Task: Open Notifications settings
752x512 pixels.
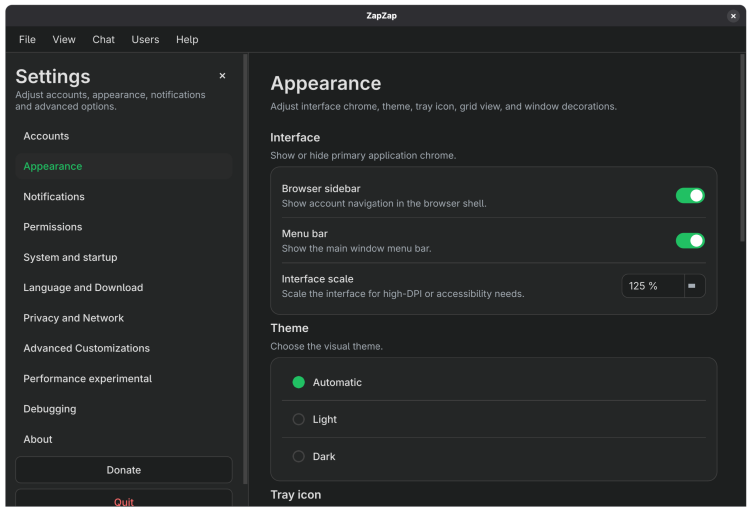Action: pyautogui.click(x=124, y=197)
